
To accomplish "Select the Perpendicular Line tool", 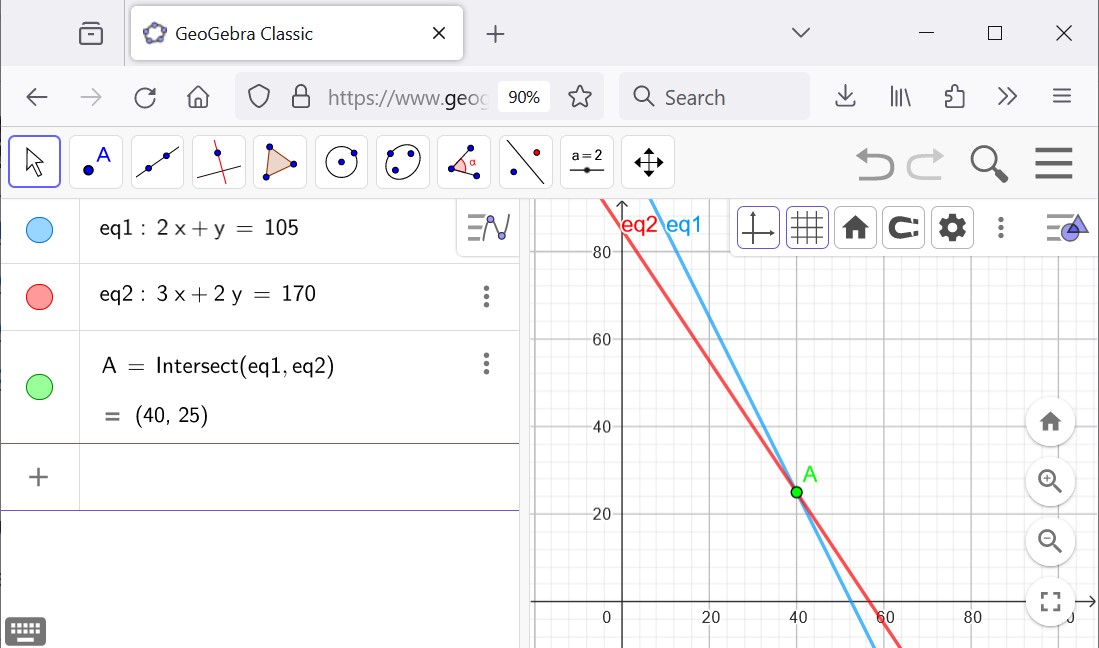I will click(x=219, y=162).
